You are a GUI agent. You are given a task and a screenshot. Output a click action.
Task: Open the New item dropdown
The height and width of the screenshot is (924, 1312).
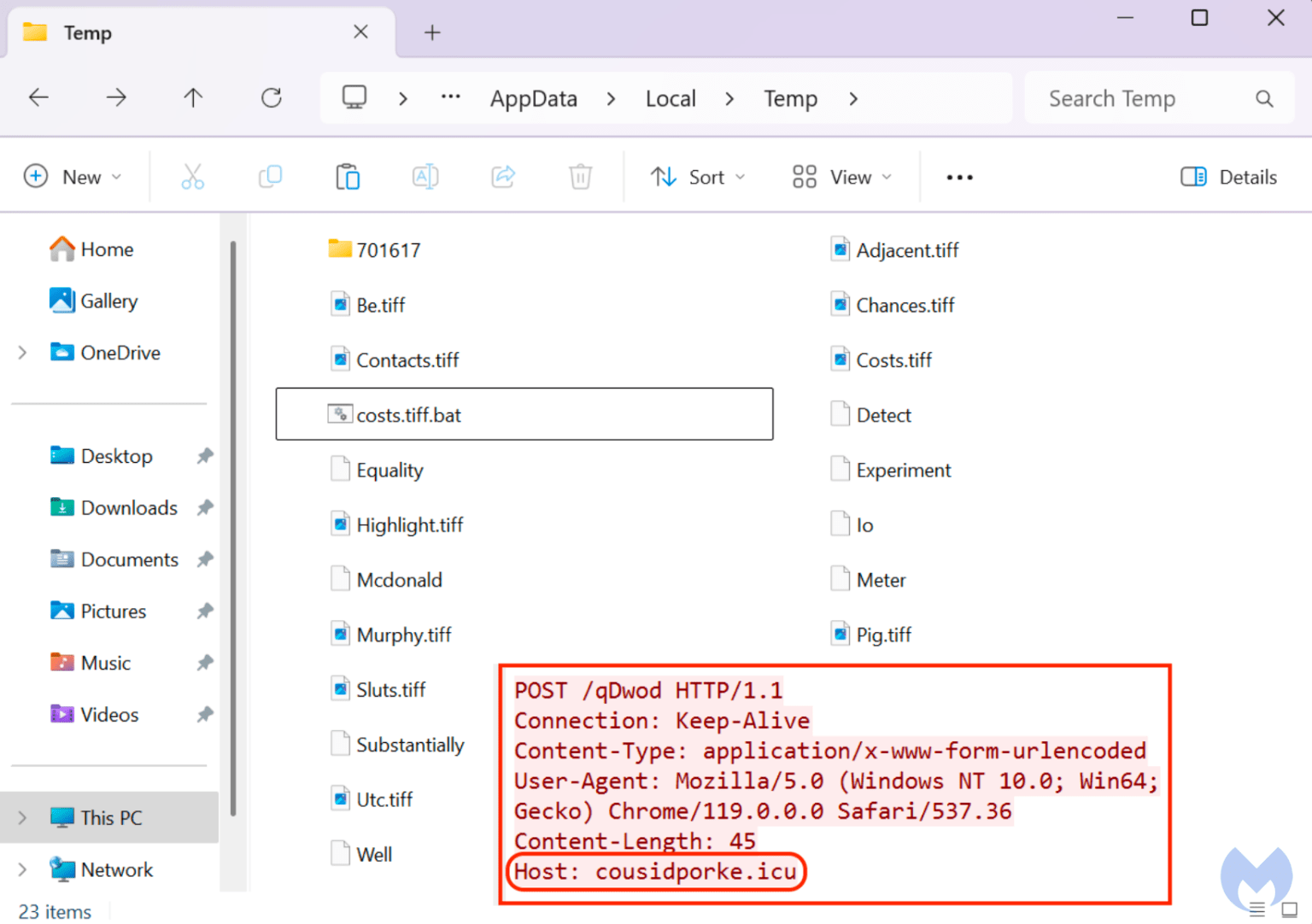72,177
